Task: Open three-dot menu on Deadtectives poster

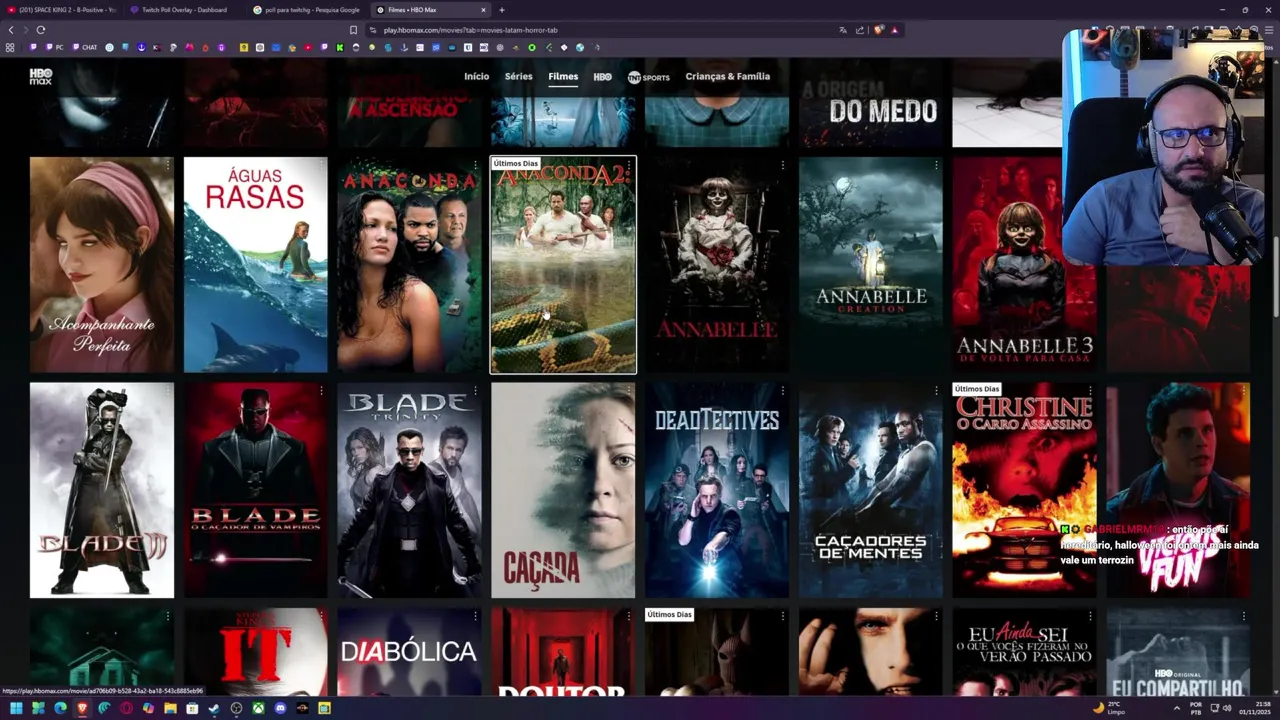Action: coord(782,391)
